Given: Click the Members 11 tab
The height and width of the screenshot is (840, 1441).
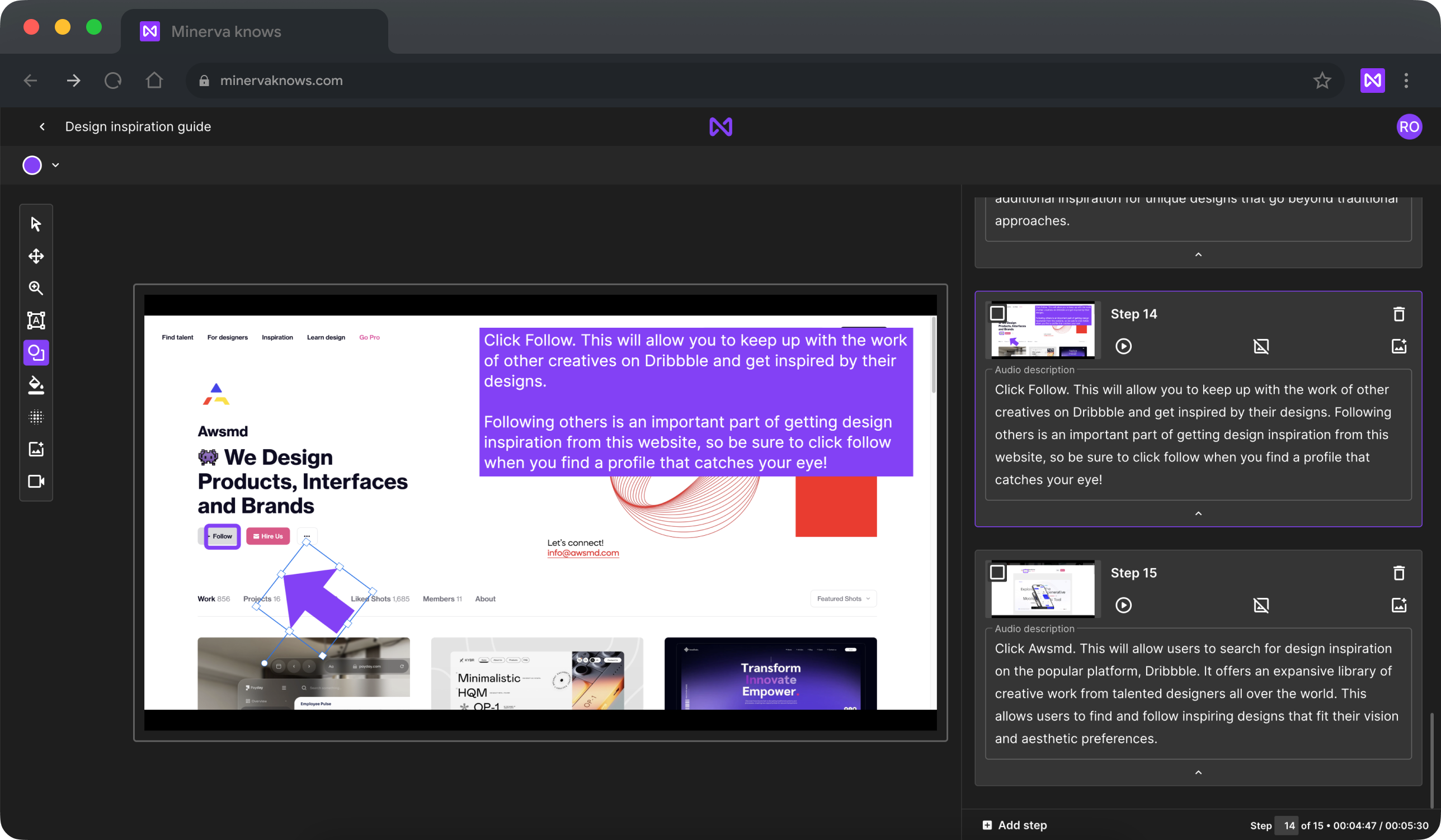Looking at the screenshot, I should (x=442, y=599).
